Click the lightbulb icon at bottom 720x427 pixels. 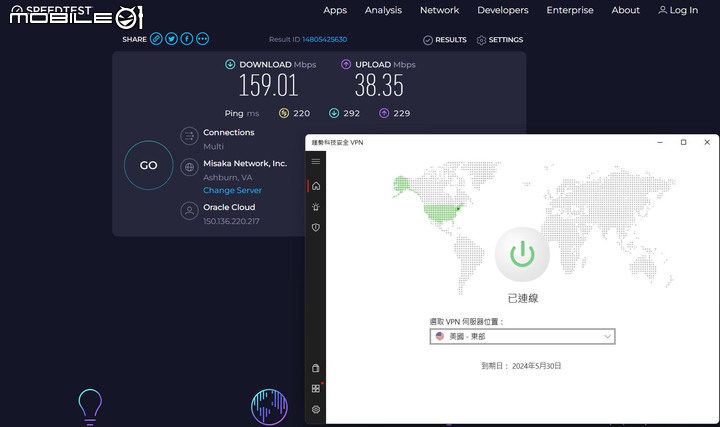[90, 406]
